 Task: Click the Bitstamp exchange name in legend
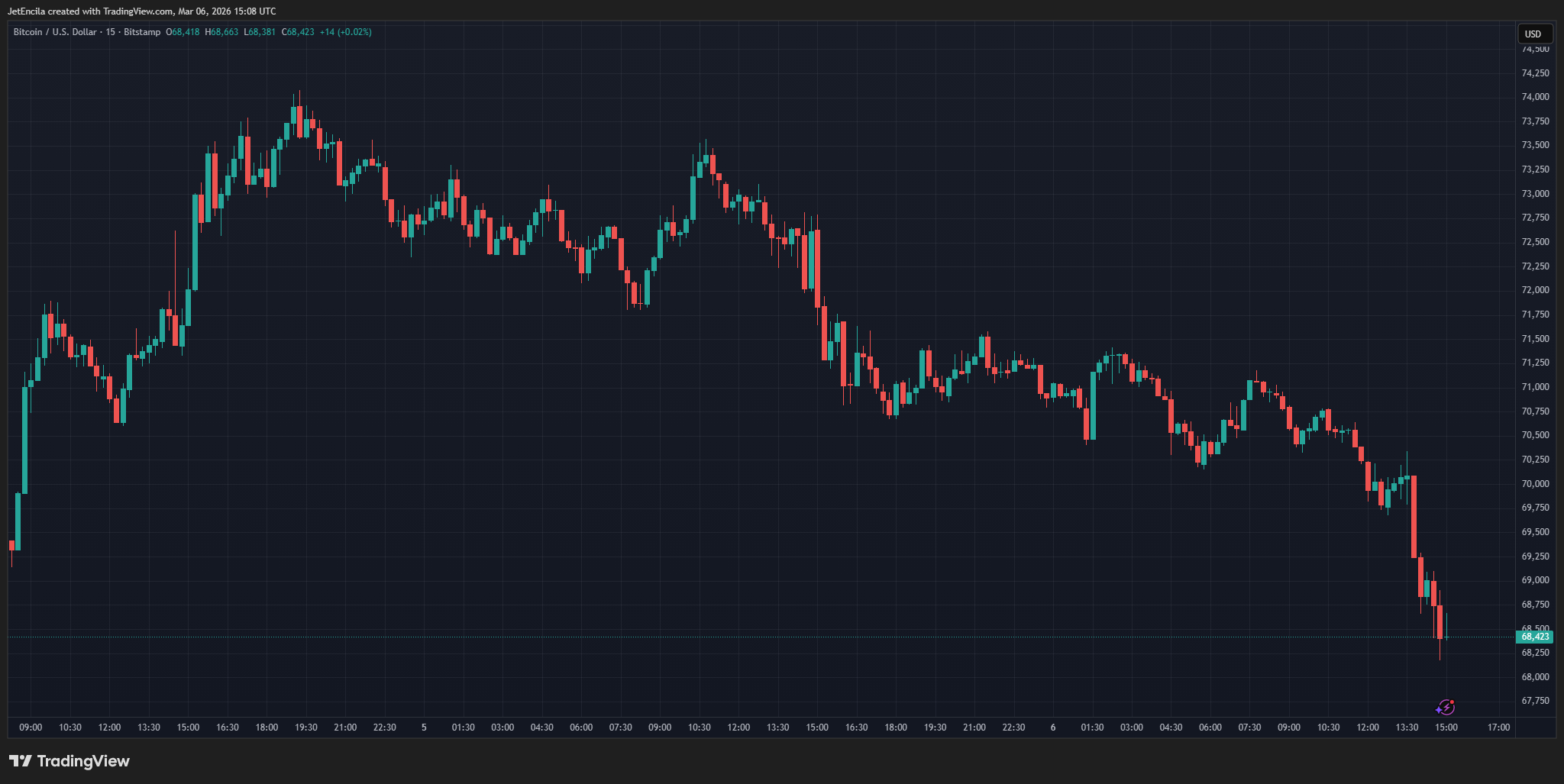(x=142, y=32)
